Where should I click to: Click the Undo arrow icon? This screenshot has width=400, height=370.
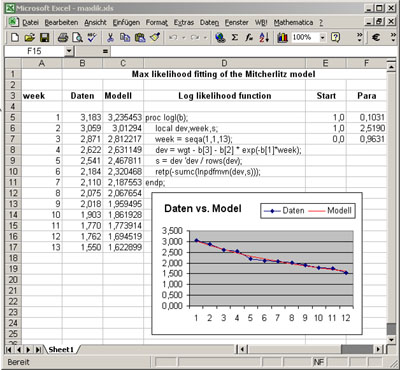(173, 37)
